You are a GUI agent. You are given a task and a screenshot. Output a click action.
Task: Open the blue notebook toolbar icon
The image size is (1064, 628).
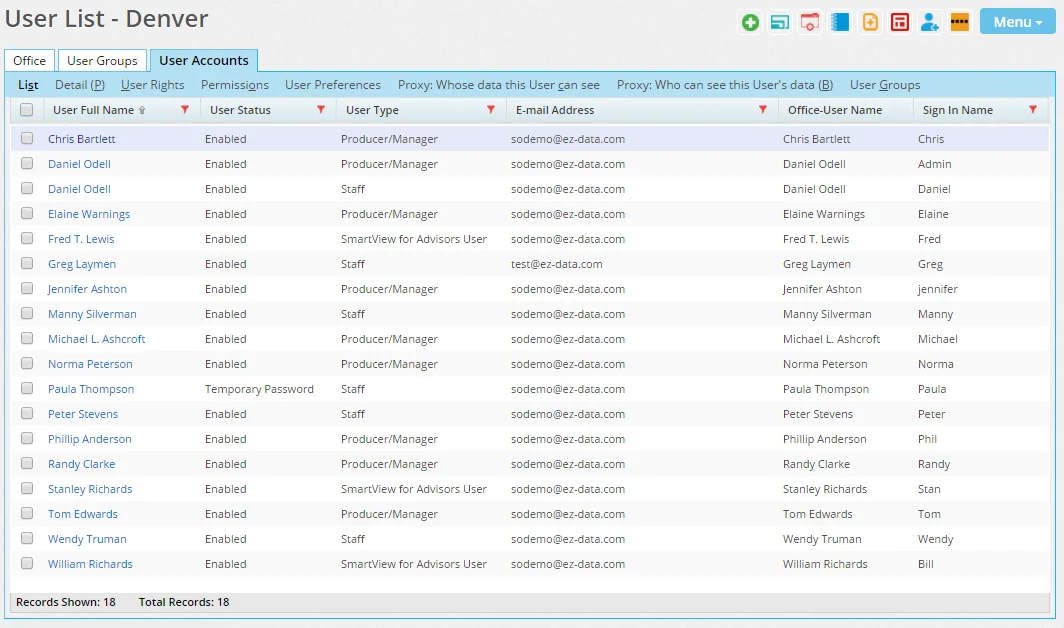click(x=840, y=22)
